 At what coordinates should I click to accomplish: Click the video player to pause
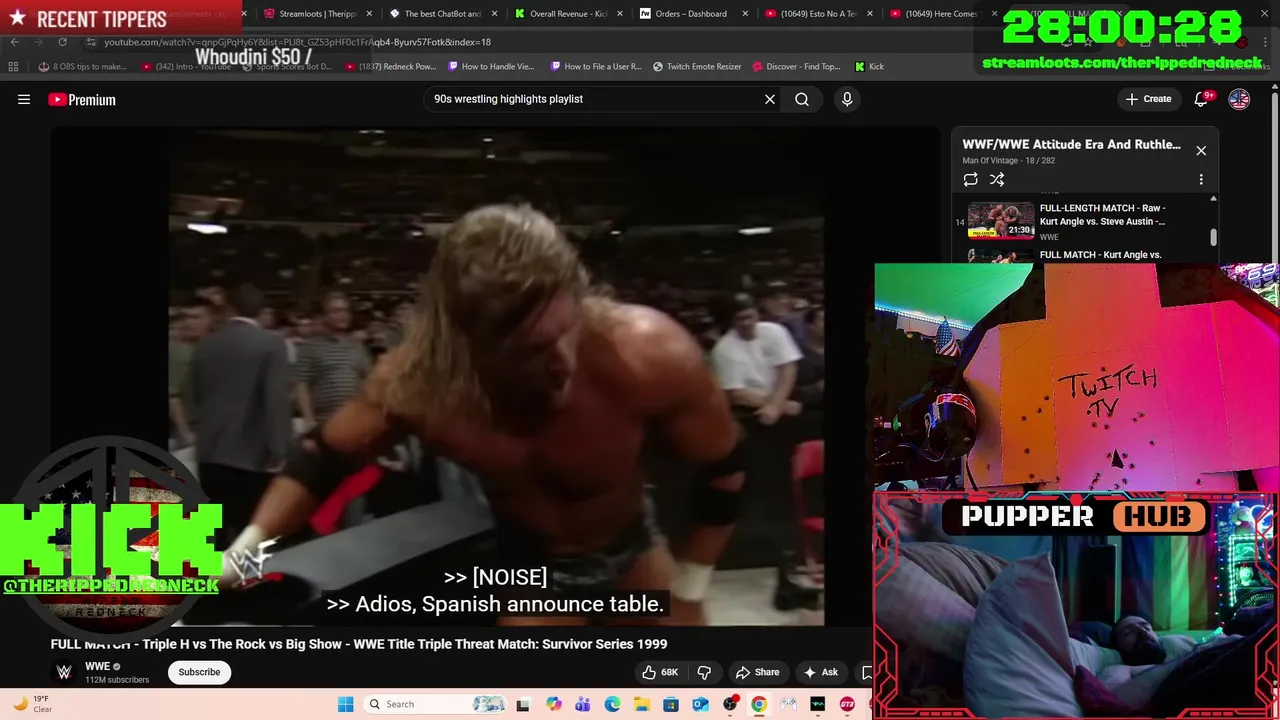coord(495,376)
